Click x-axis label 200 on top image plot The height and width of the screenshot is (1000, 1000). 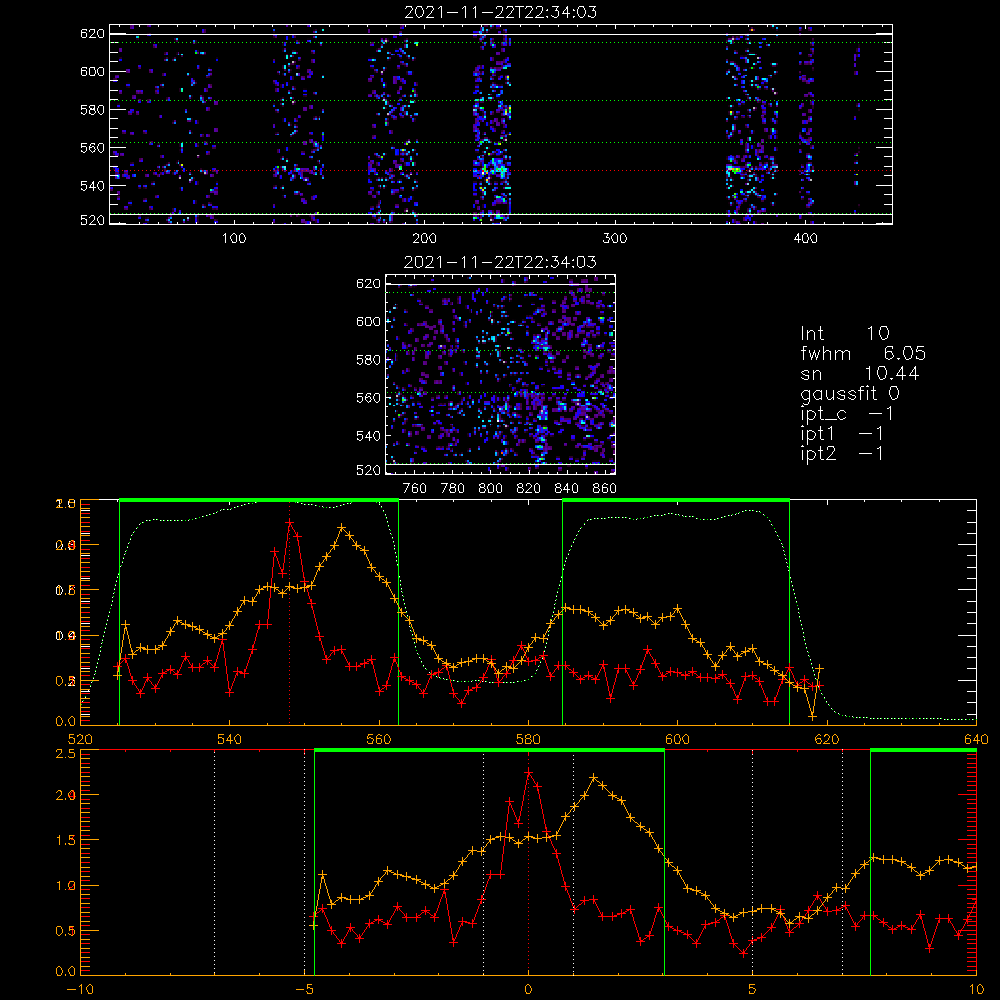[x=424, y=239]
